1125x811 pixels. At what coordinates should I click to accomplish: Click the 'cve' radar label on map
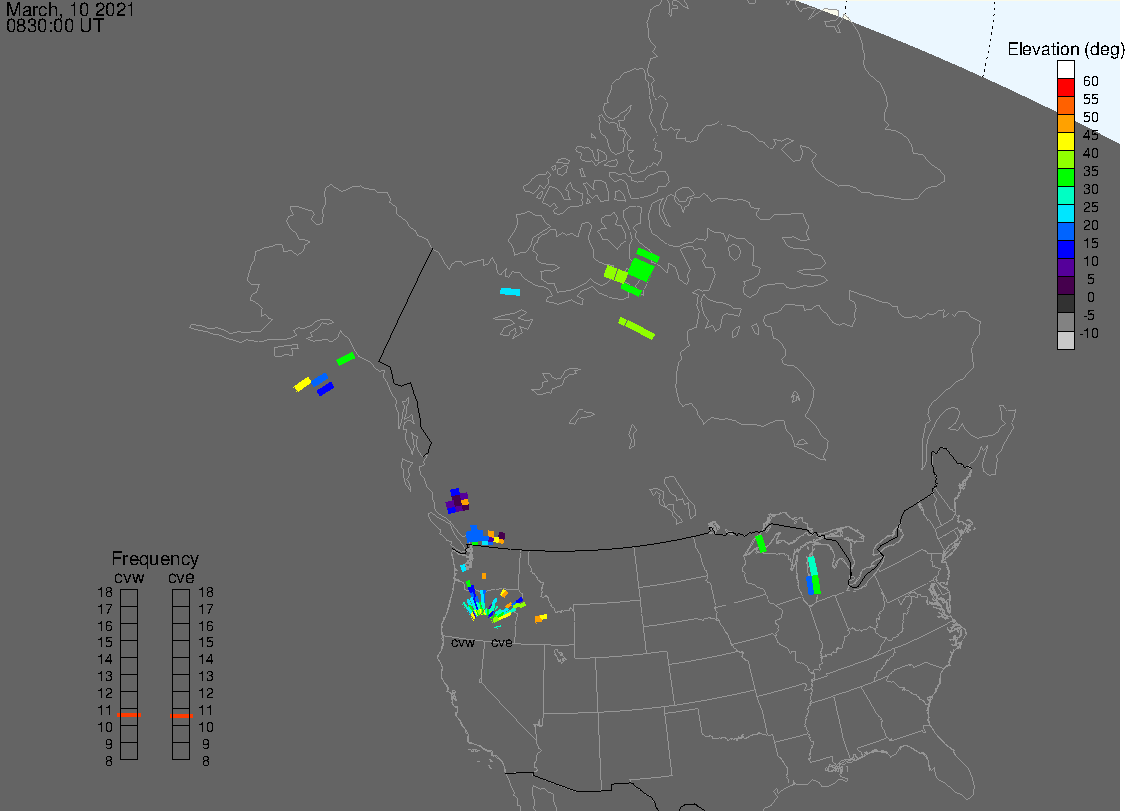[x=502, y=642]
